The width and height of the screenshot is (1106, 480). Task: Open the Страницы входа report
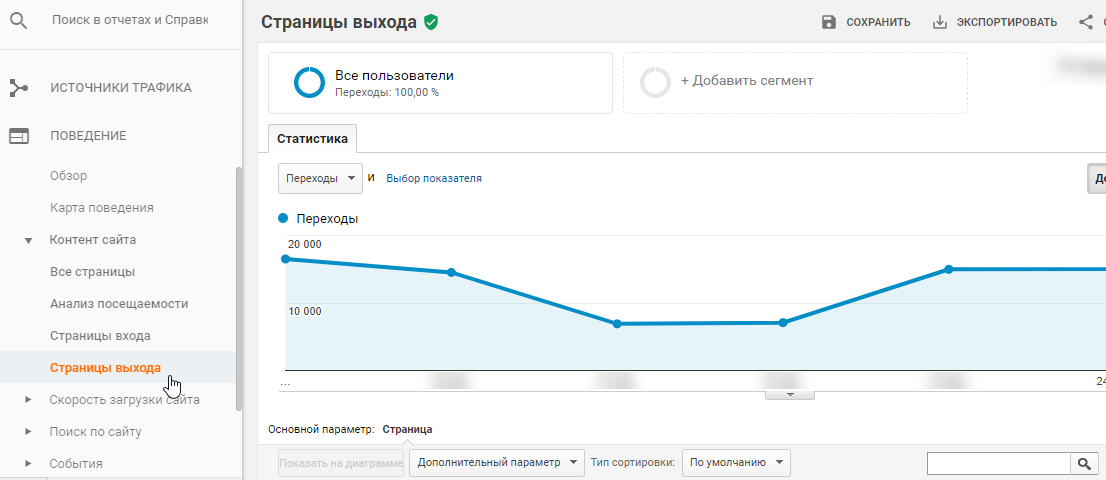click(100, 336)
